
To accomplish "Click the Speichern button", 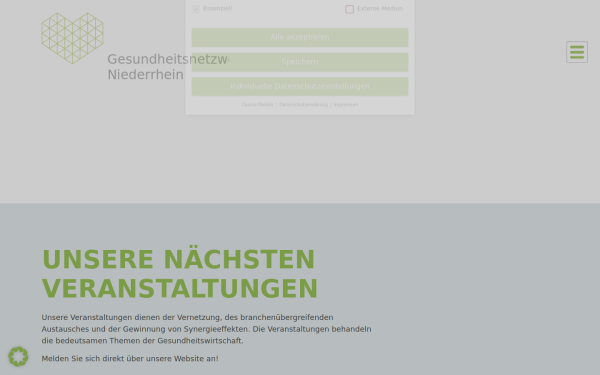I will (300, 62).
